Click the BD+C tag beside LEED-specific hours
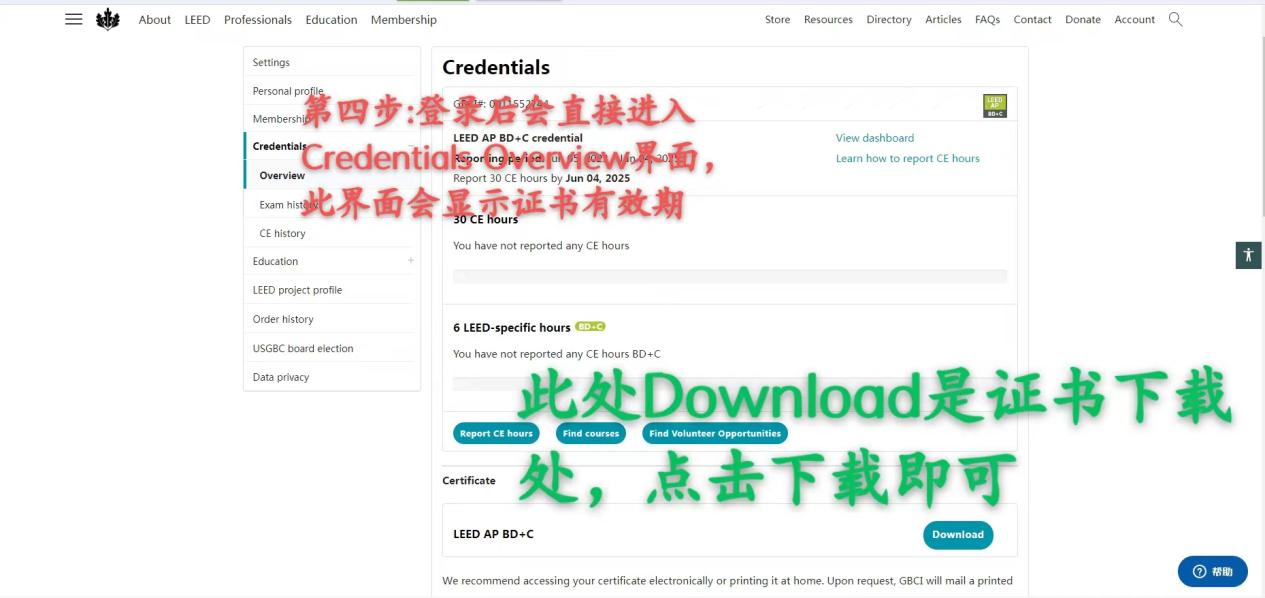Image resolution: width=1265 pixels, height=598 pixels. click(590, 326)
